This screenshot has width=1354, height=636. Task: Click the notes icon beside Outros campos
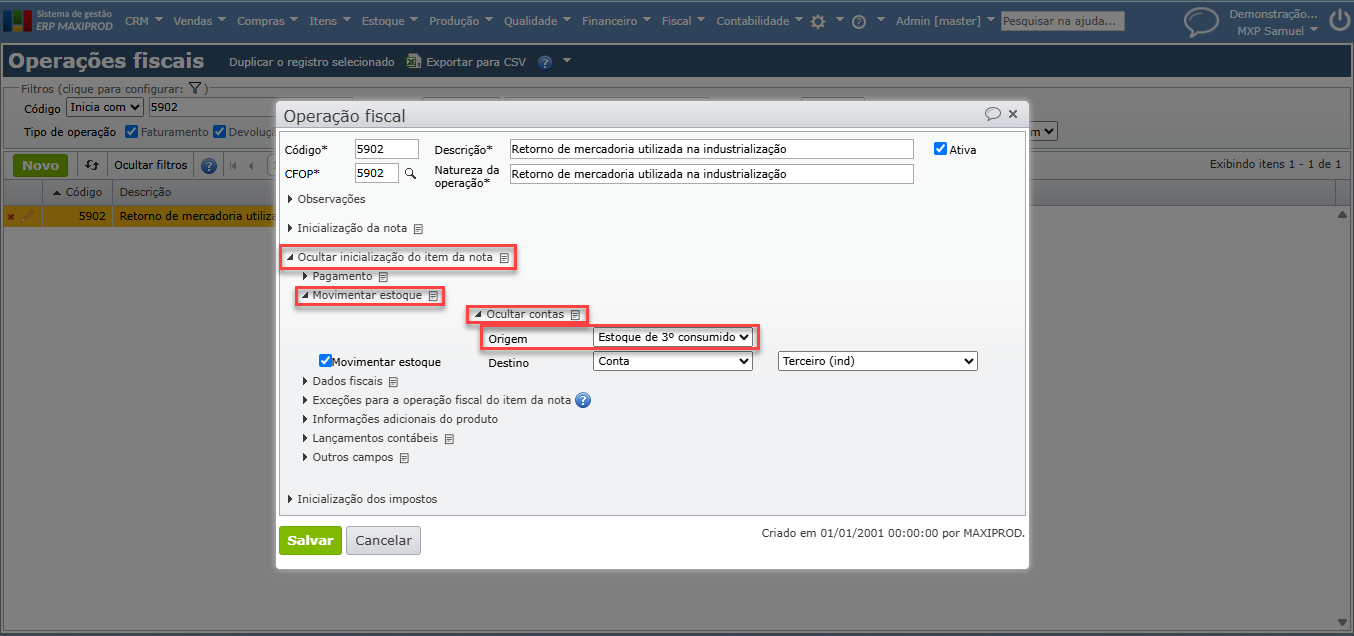click(404, 458)
